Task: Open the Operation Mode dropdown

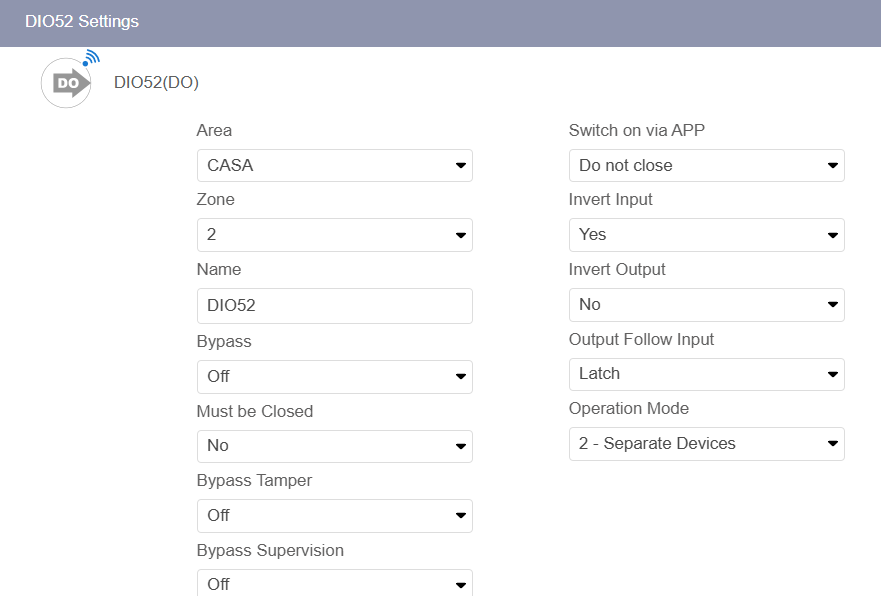Action: [706, 444]
